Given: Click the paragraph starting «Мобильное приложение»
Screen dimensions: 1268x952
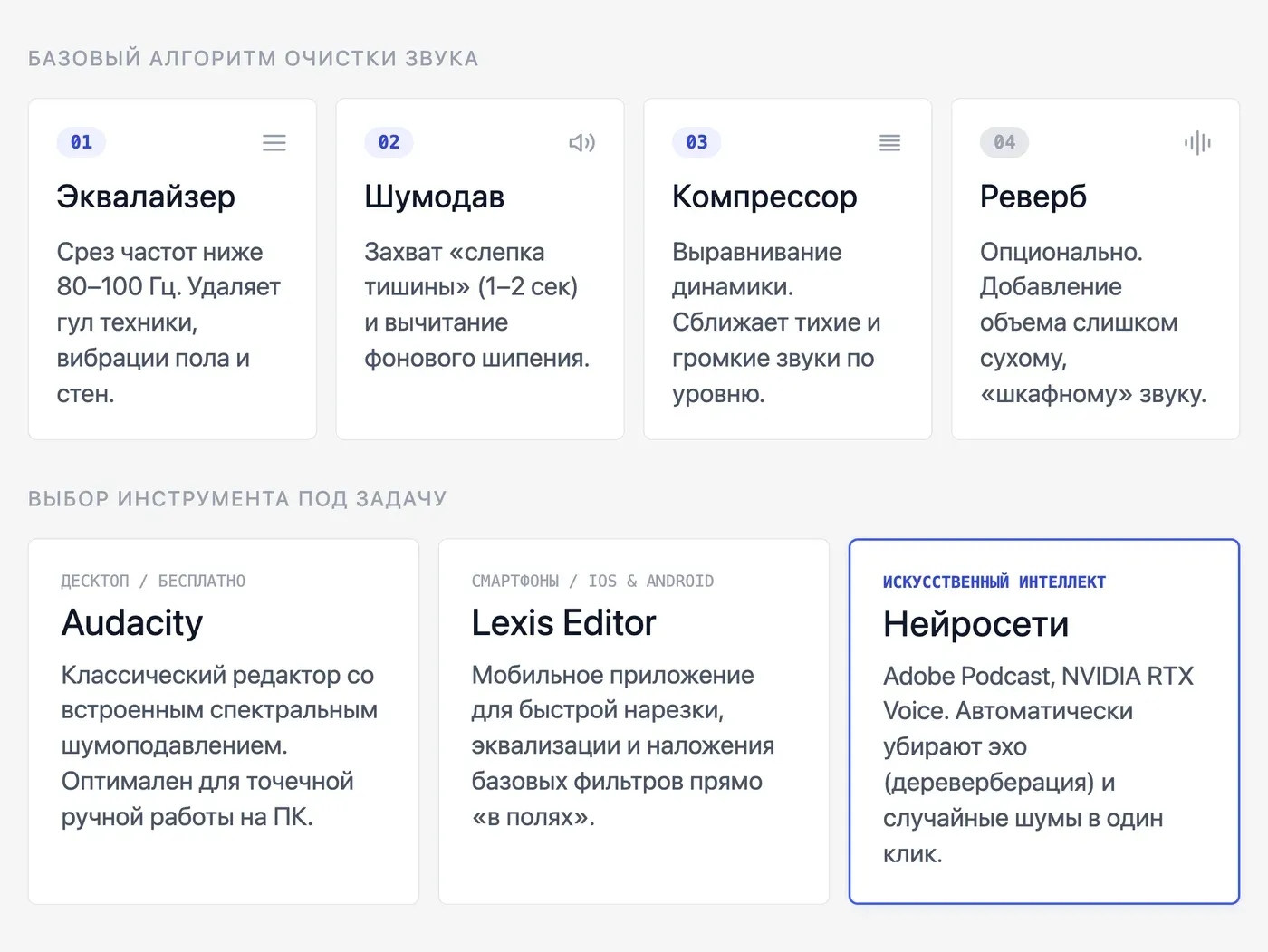Looking at the screenshot, I should coord(623,745).
